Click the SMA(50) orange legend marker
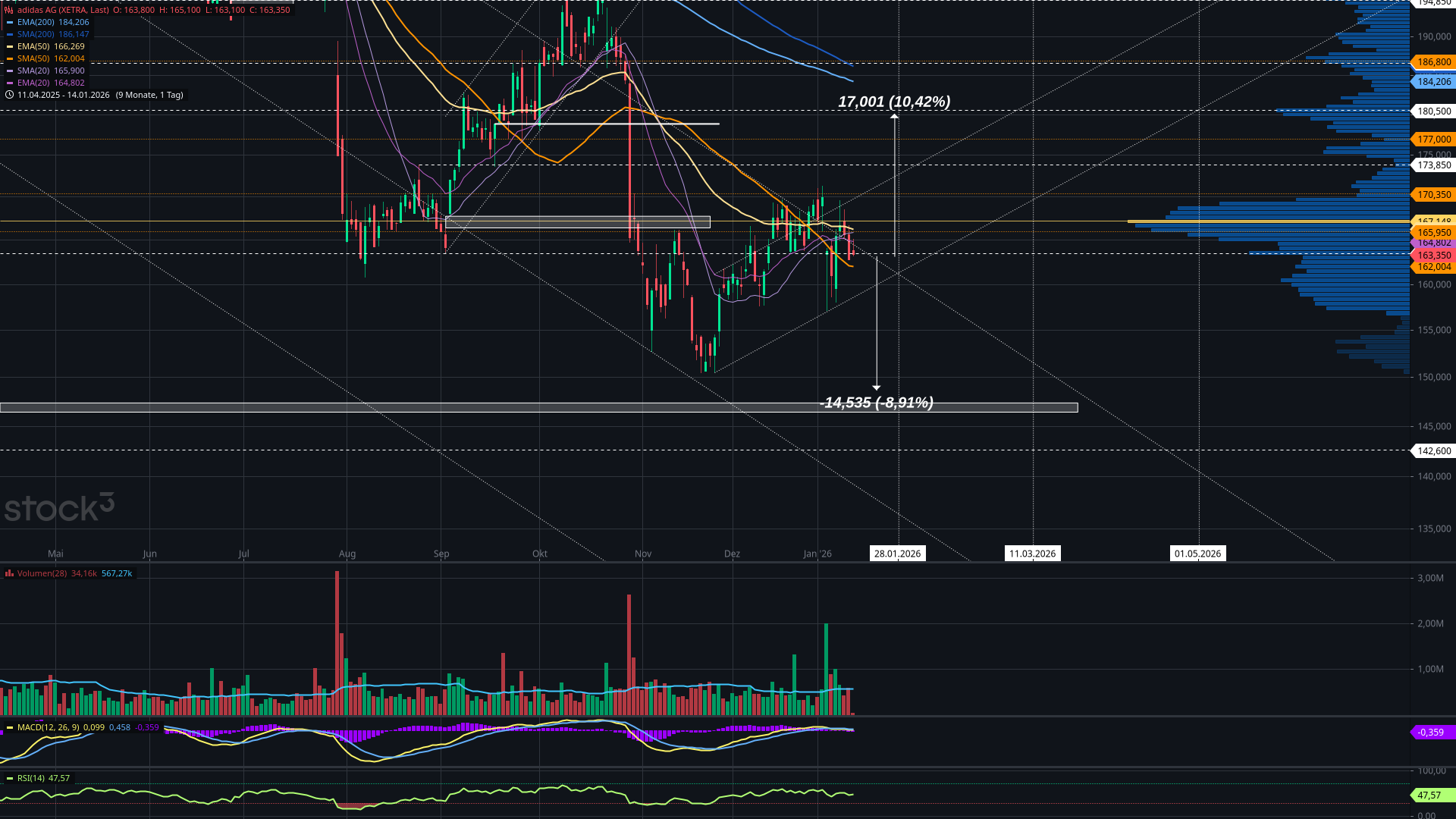Viewport: 1456px width, 819px height. coord(10,59)
